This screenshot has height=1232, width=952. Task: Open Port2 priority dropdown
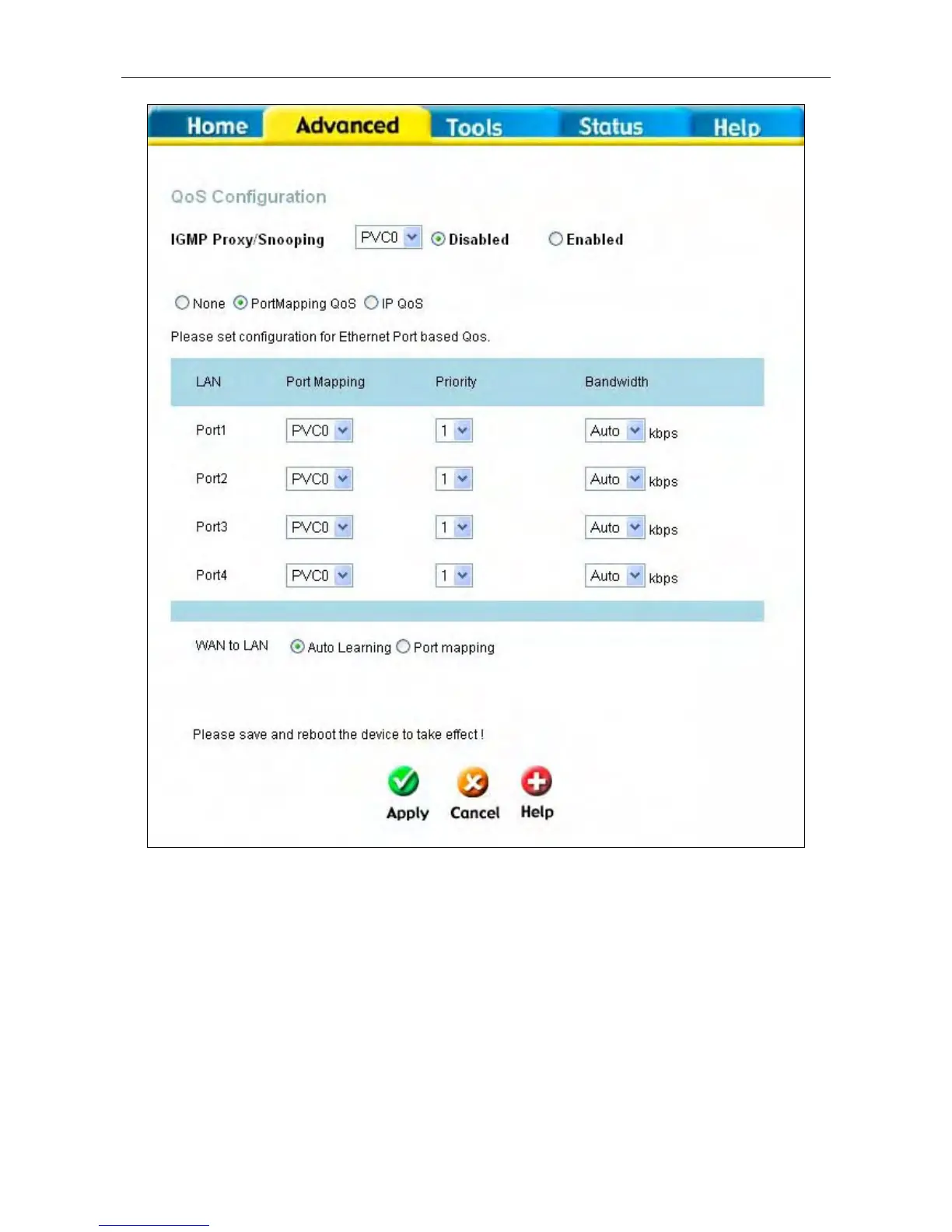tap(454, 478)
